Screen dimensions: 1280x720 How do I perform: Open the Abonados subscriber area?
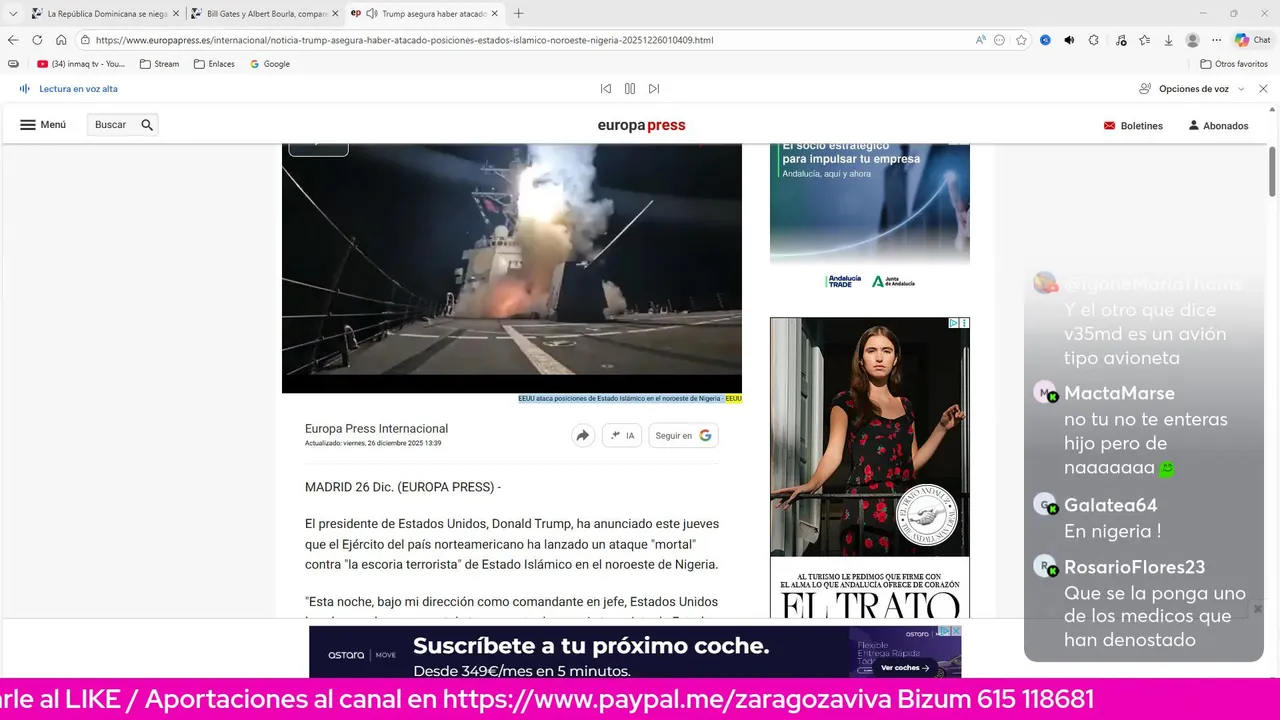pos(1218,126)
